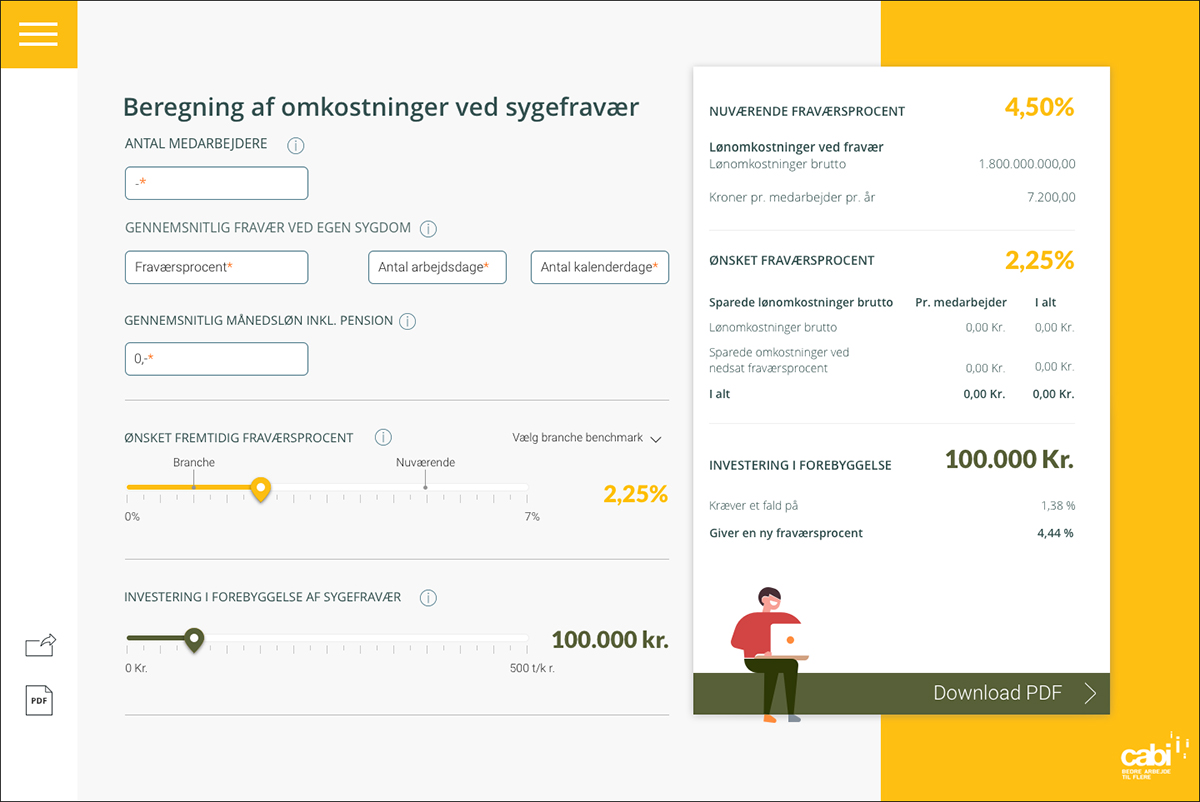Image resolution: width=1200 pixels, height=802 pixels.
Task: Show info about investering i forebyggelse
Action: 428,598
